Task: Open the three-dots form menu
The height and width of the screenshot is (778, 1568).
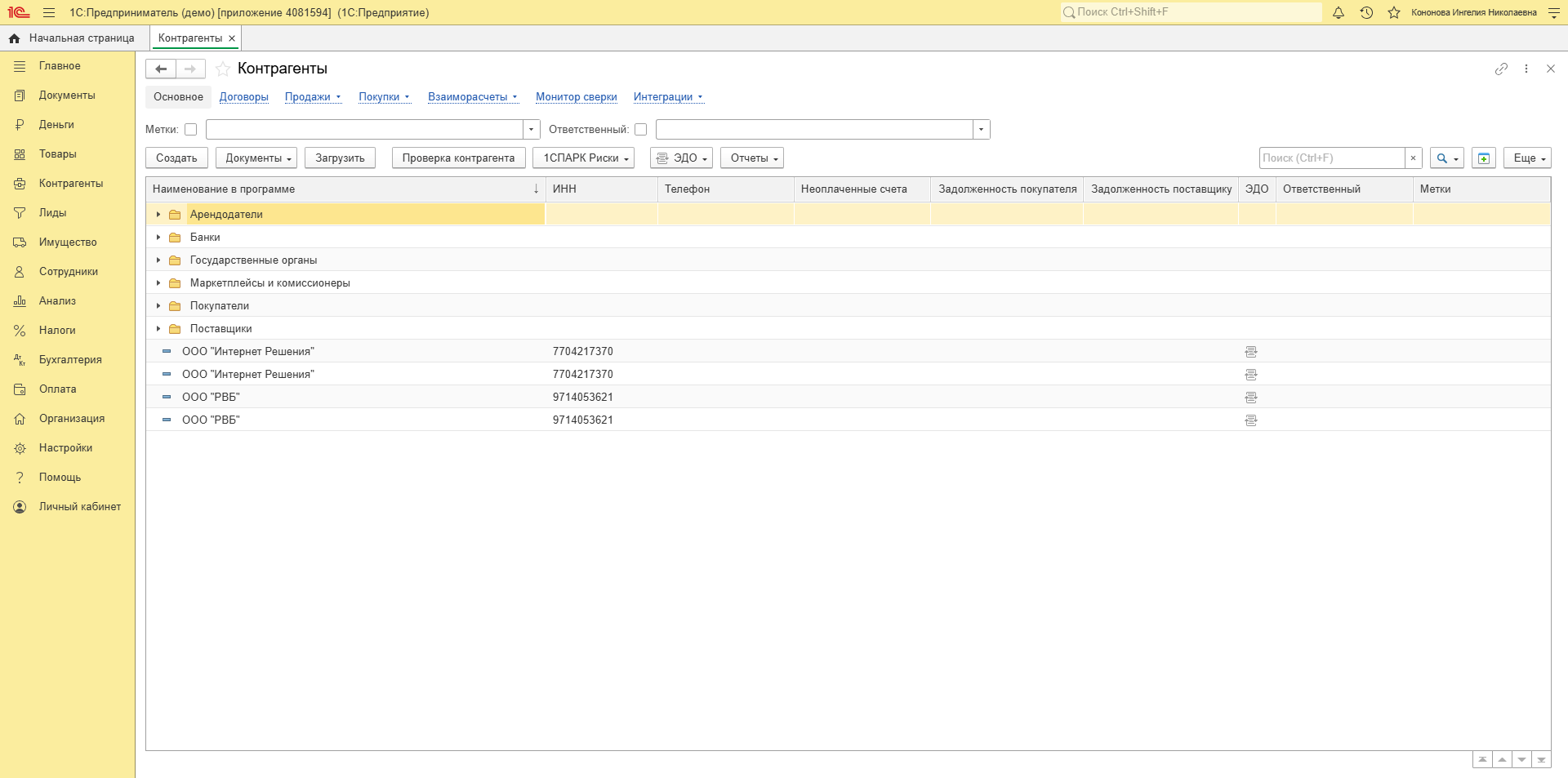Action: tap(1526, 69)
